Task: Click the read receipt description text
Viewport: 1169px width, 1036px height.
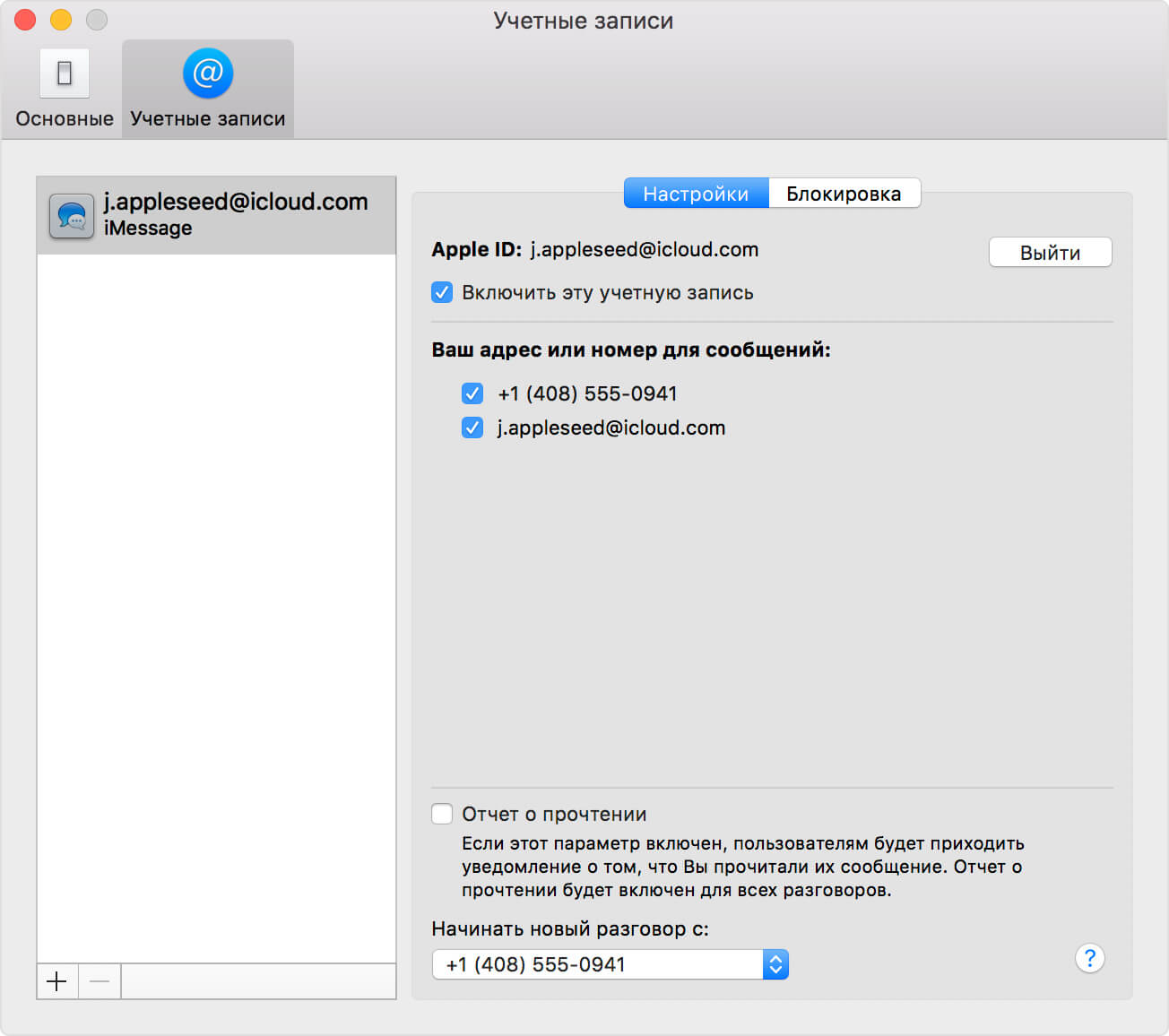Action: tap(742, 867)
